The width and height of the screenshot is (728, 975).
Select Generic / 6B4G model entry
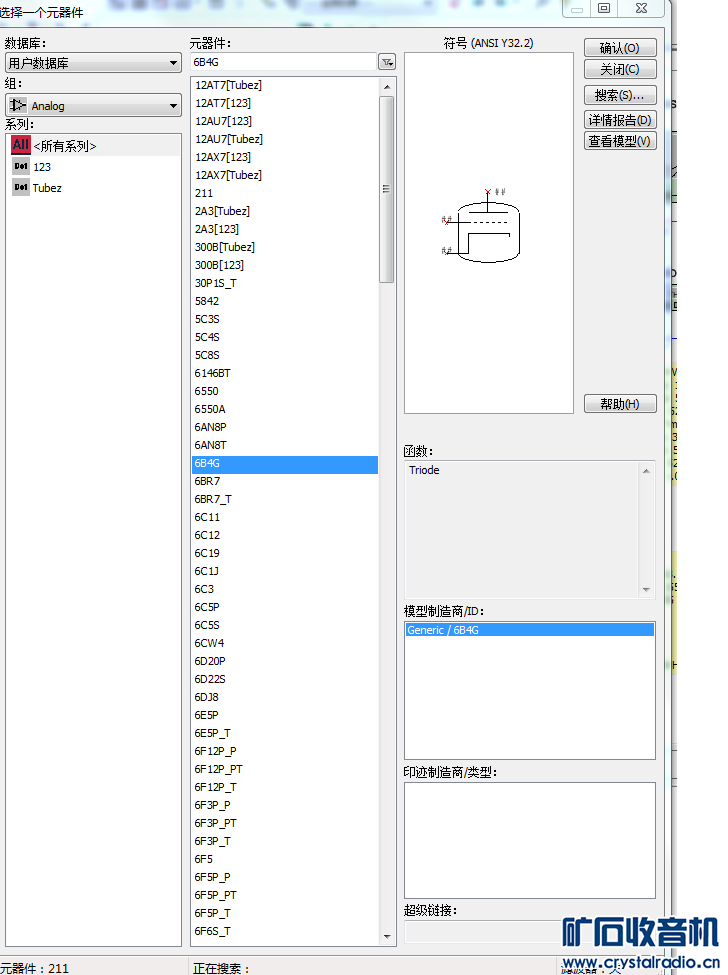pyautogui.click(x=529, y=630)
